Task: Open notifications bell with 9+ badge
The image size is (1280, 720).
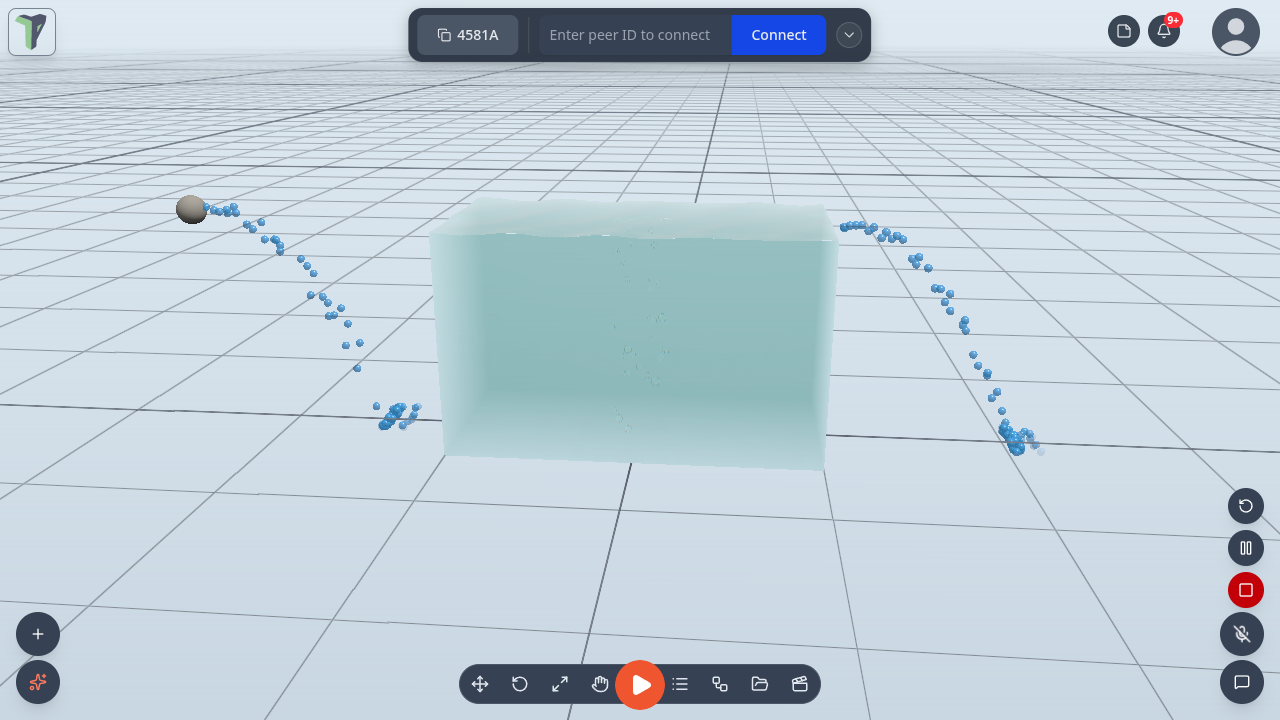Action: point(1164,31)
